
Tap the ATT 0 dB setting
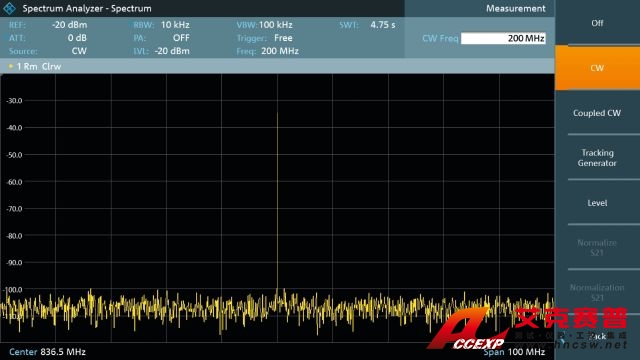tap(48, 38)
